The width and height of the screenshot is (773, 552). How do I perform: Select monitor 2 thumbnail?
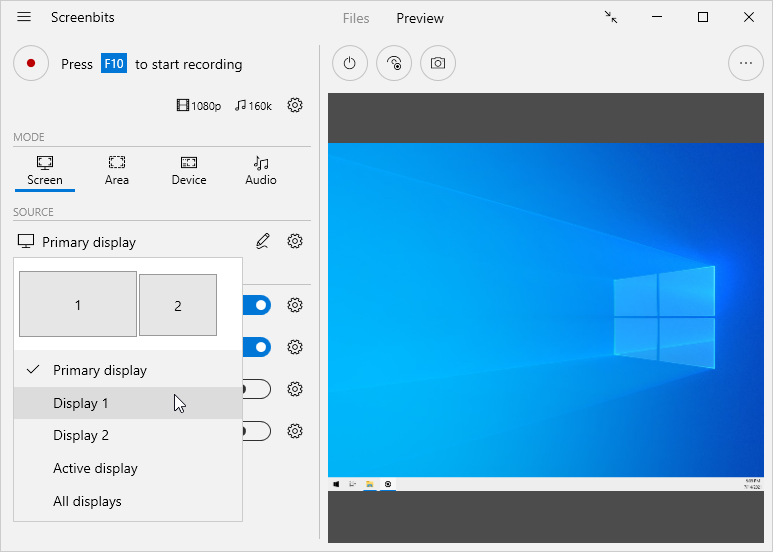click(178, 305)
